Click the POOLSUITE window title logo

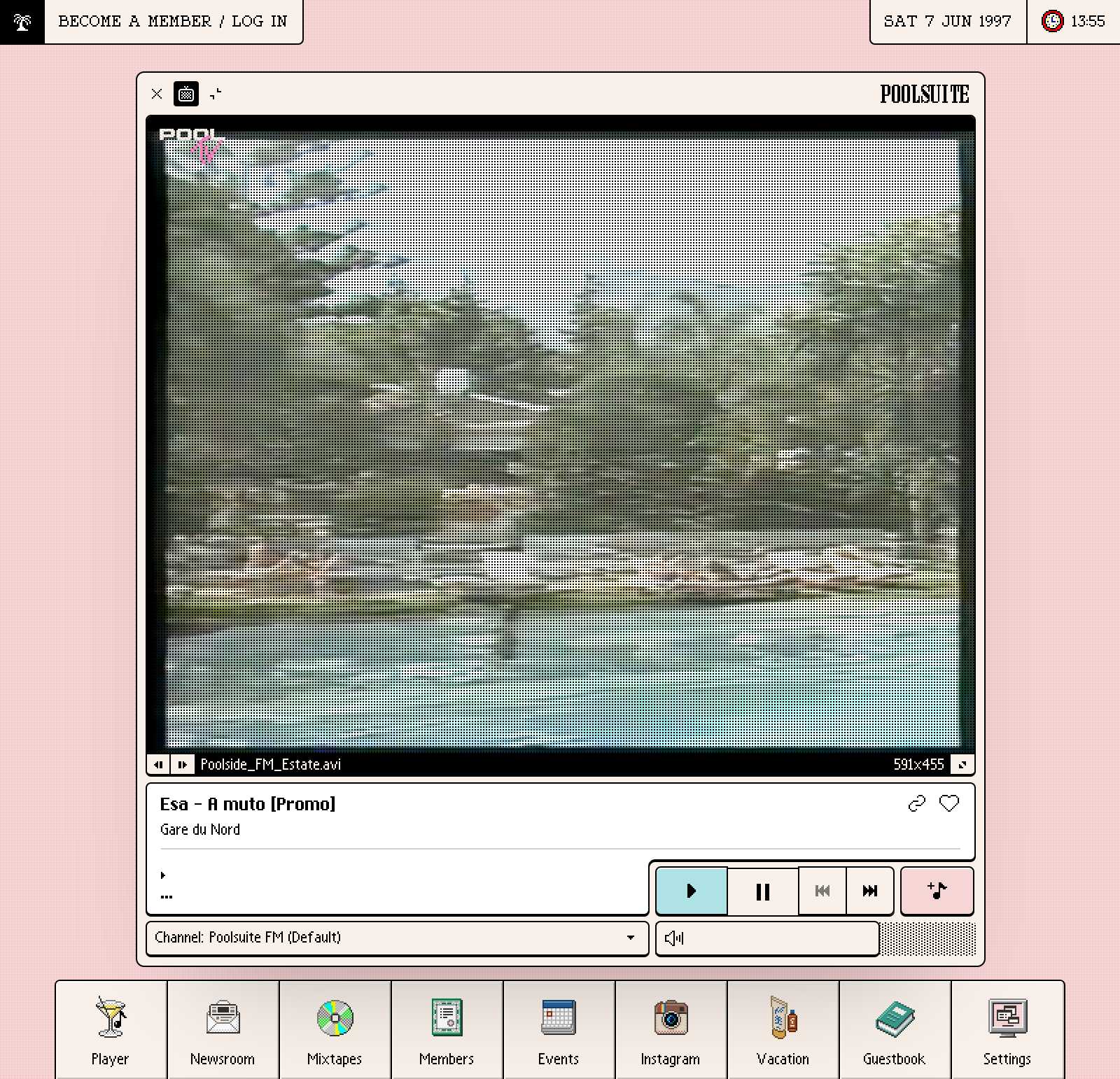pos(925,94)
